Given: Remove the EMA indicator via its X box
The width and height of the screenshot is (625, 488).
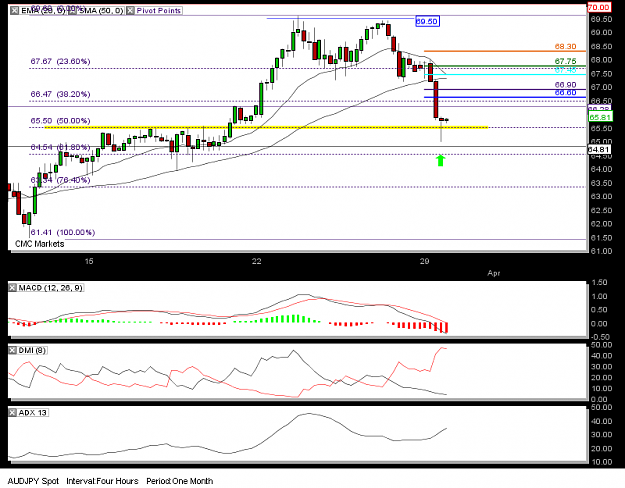Looking at the screenshot, I should [x=15, y=11].
